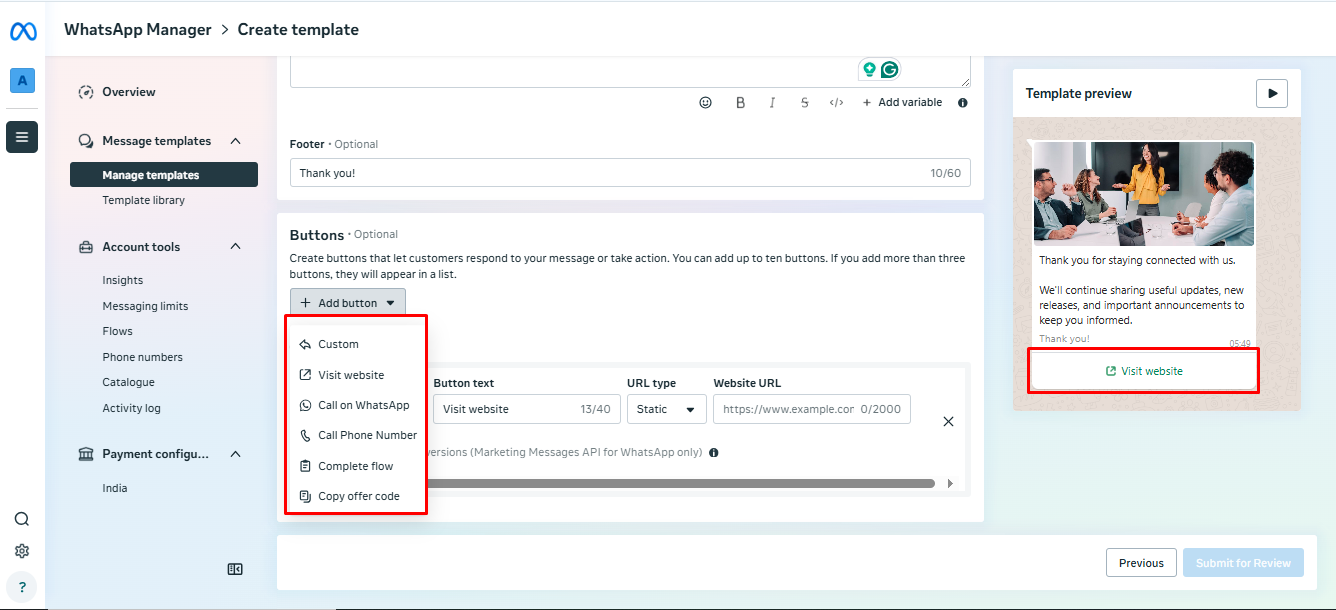1336x610 pixels.
Task: Click horizontal scrollbar in buttons panel
Action: tap(680, 483)
